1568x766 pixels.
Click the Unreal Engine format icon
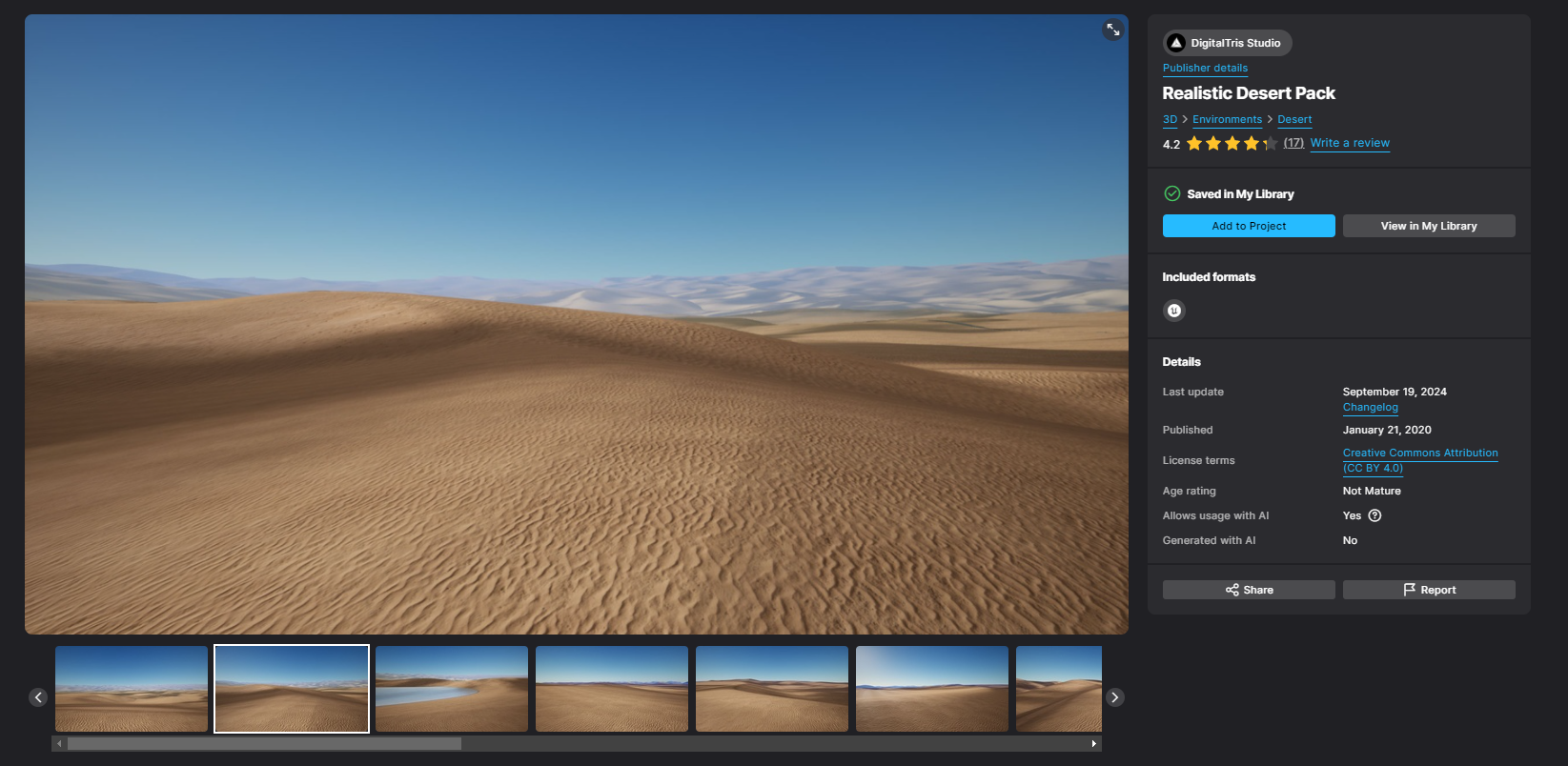click(1174, 311)
